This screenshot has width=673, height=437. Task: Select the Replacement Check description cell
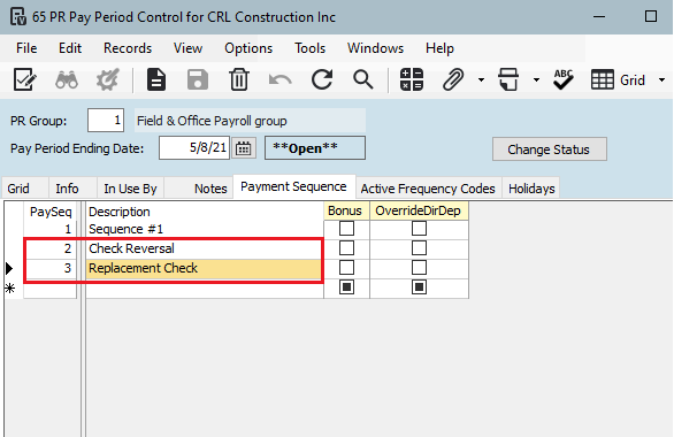tap(204, 268)
